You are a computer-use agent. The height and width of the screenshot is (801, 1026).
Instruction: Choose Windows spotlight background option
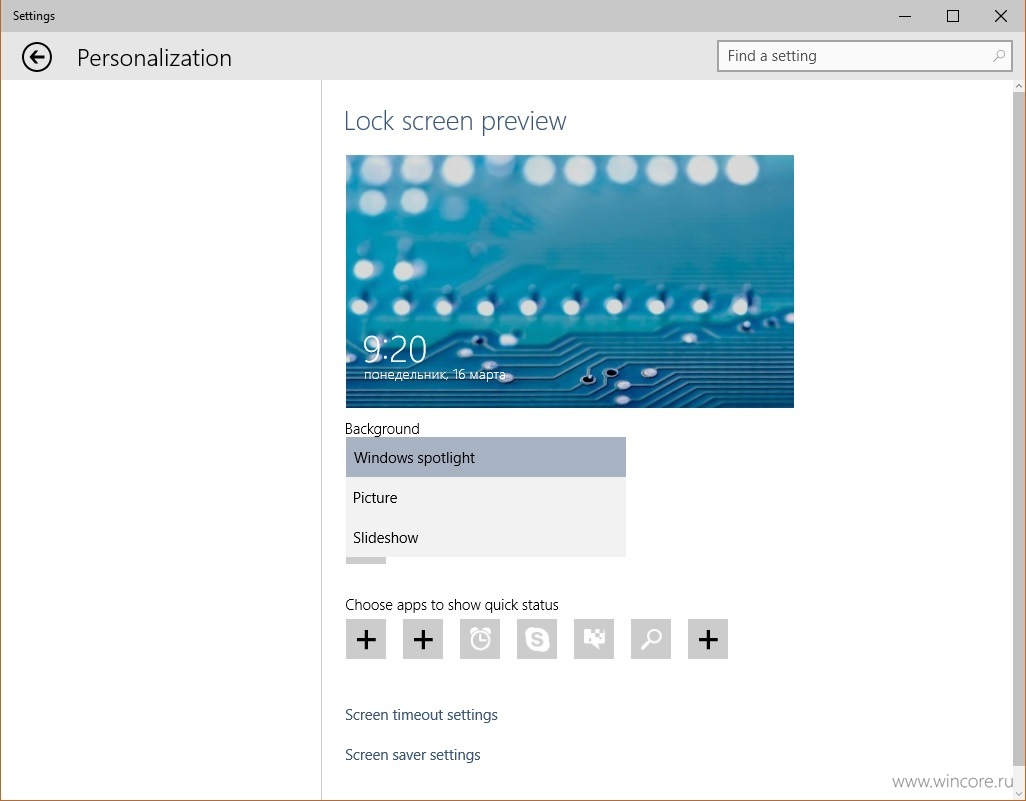(486, 457)
